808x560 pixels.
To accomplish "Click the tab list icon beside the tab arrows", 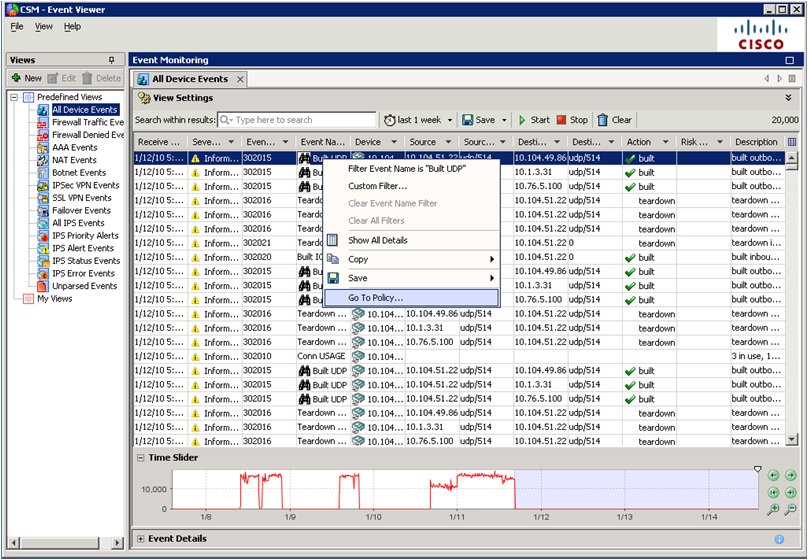I will tap(792, 79).
